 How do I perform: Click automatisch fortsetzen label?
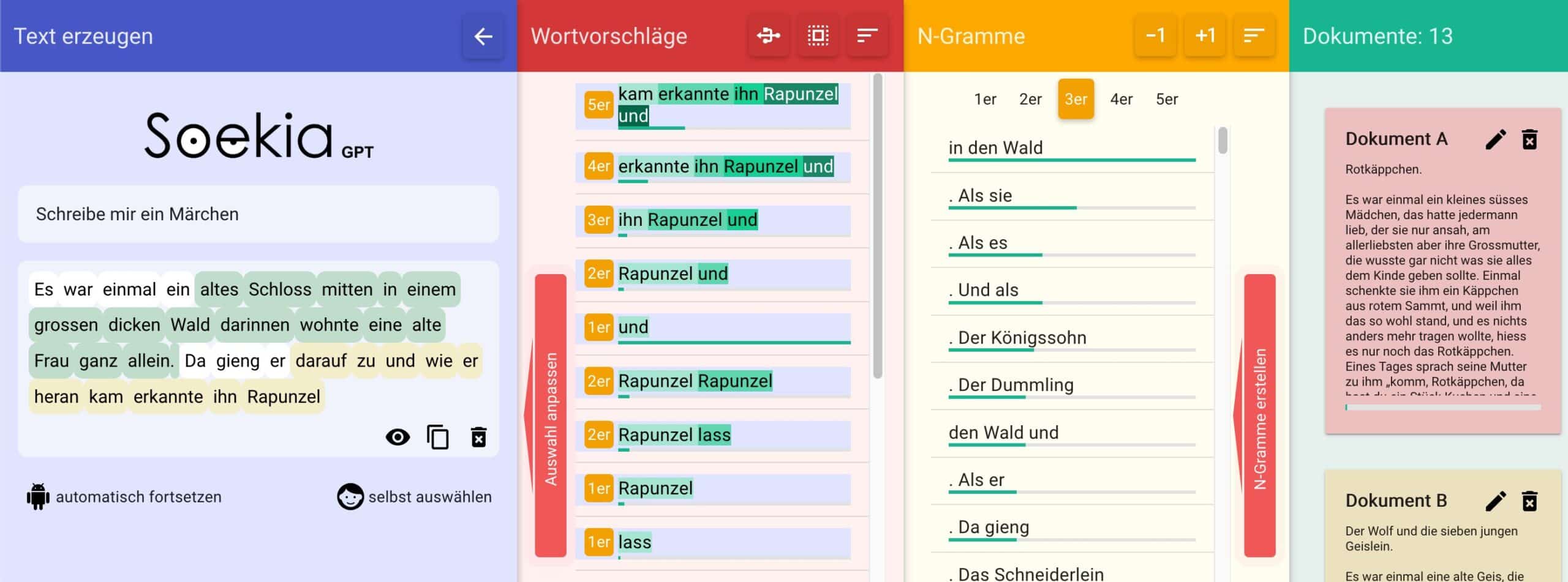click(138, 496)
